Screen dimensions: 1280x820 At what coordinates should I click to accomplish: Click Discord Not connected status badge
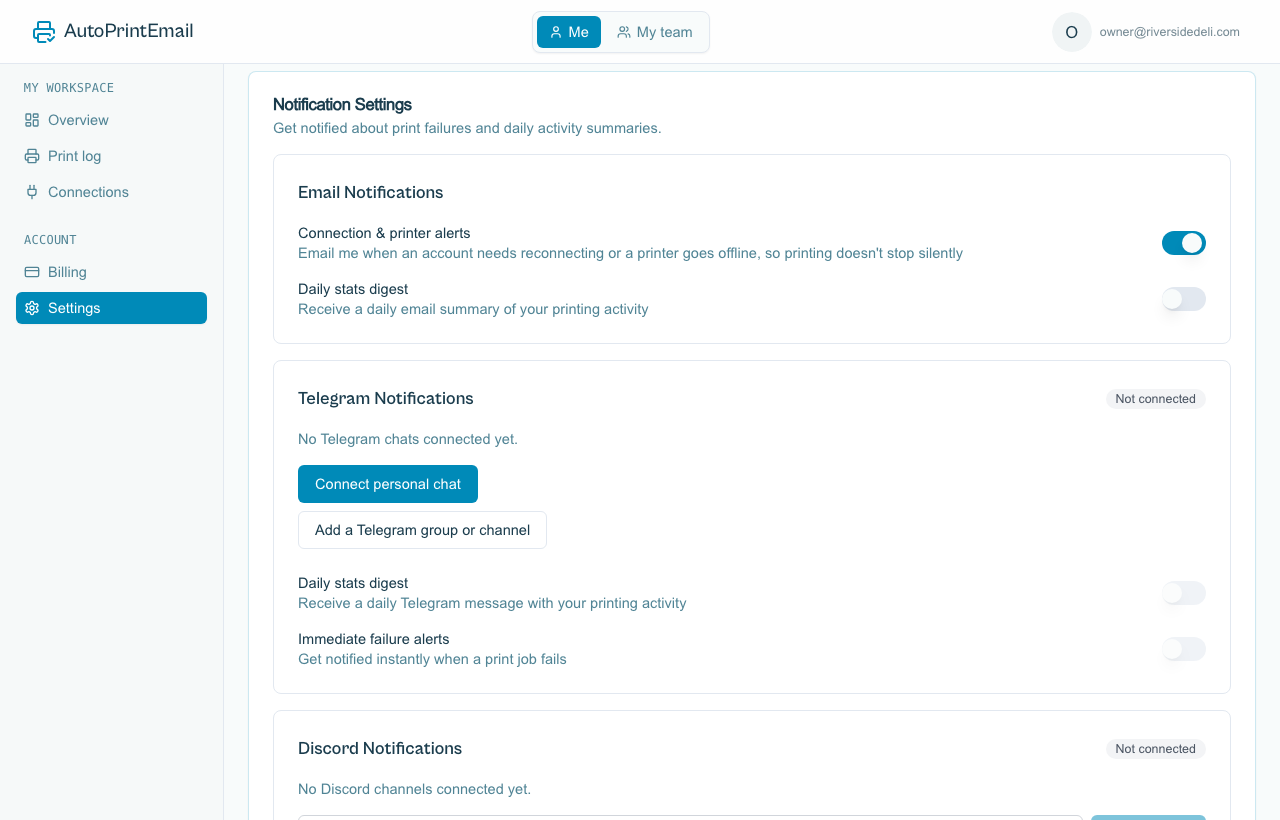(1156, 749)
